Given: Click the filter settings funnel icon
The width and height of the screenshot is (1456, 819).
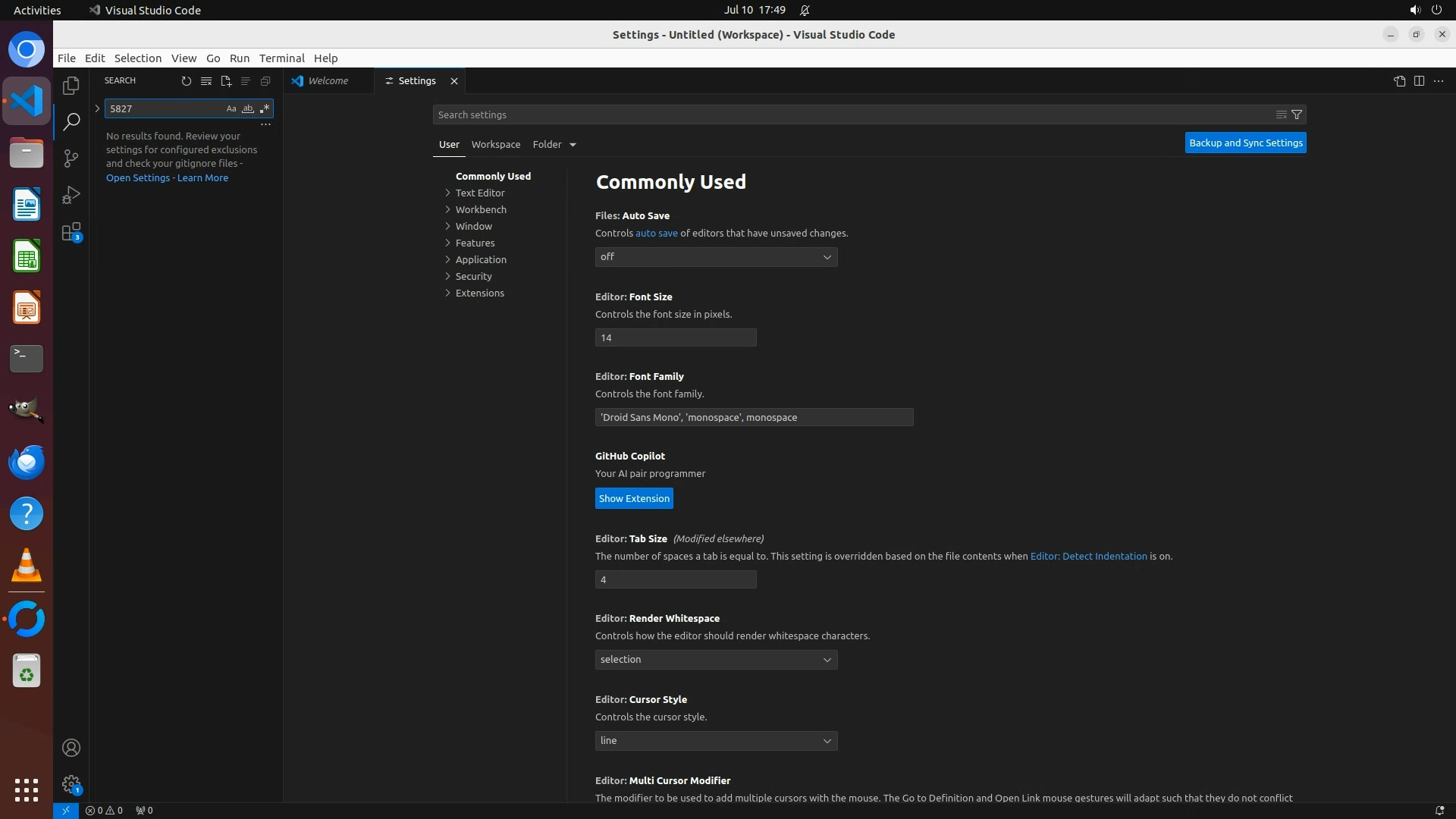Looking at the screenshot, I should [1297, 115].
